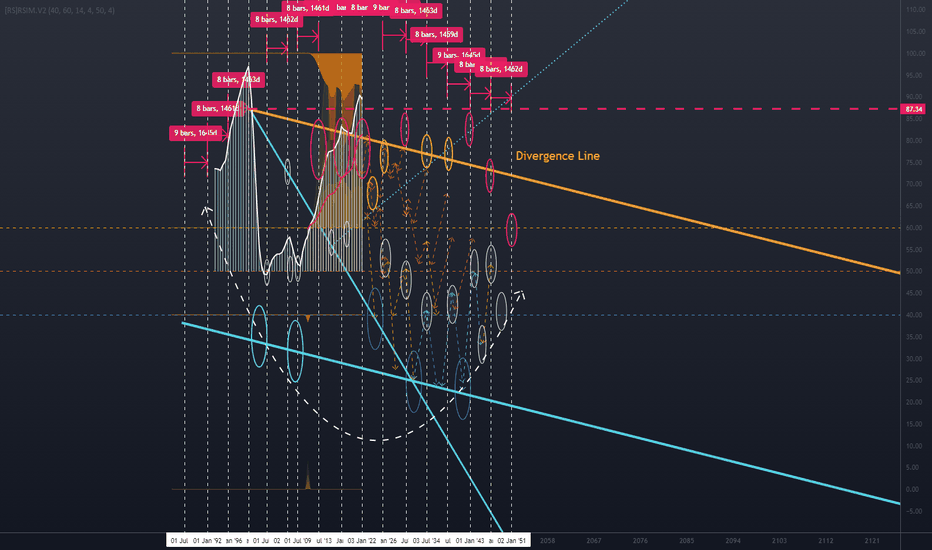932x550 pixels.
Task: Click the -5.00 price scale label
Action: [x=915, y=511]
